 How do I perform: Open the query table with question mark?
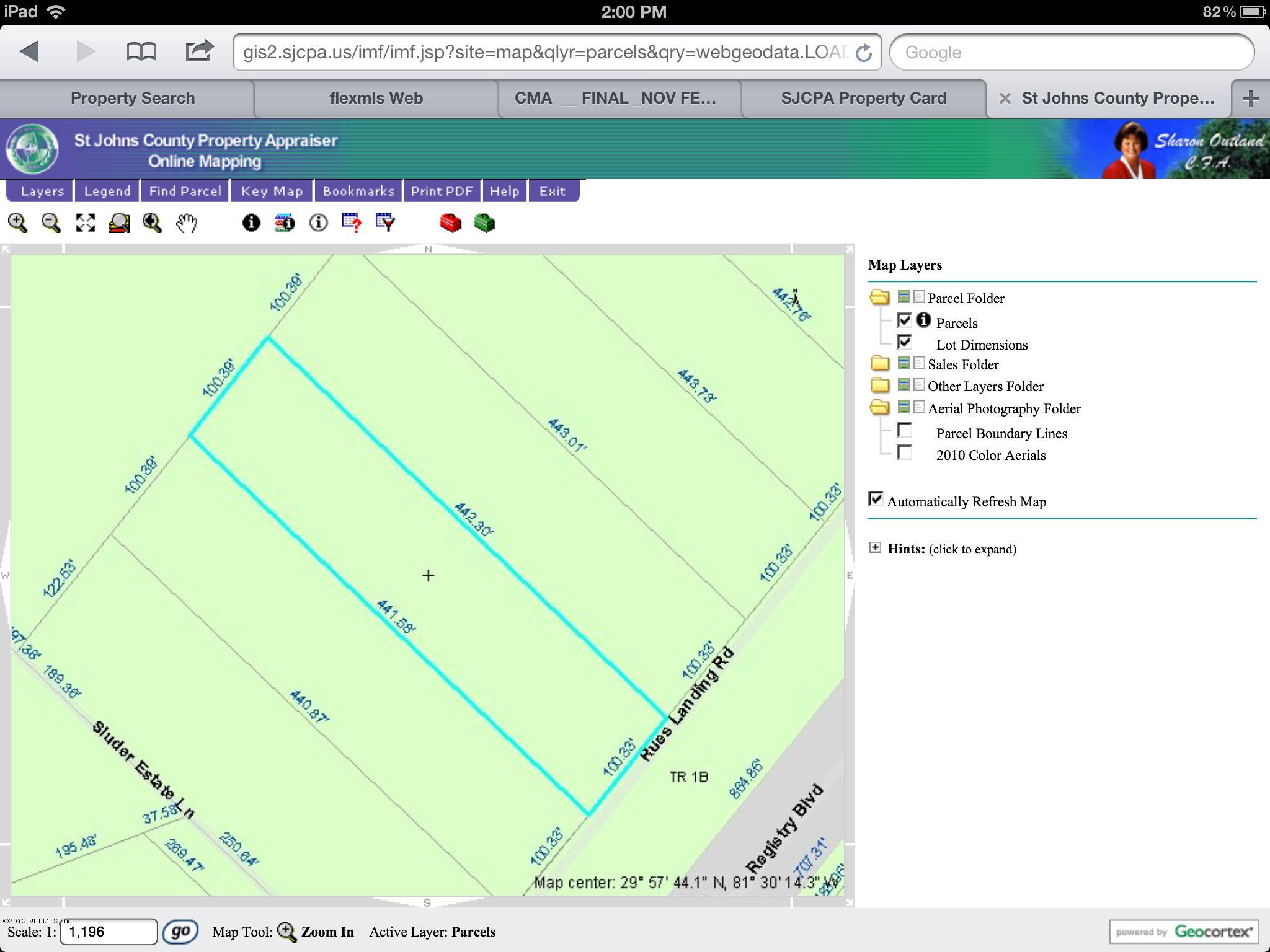coord(352,223)
